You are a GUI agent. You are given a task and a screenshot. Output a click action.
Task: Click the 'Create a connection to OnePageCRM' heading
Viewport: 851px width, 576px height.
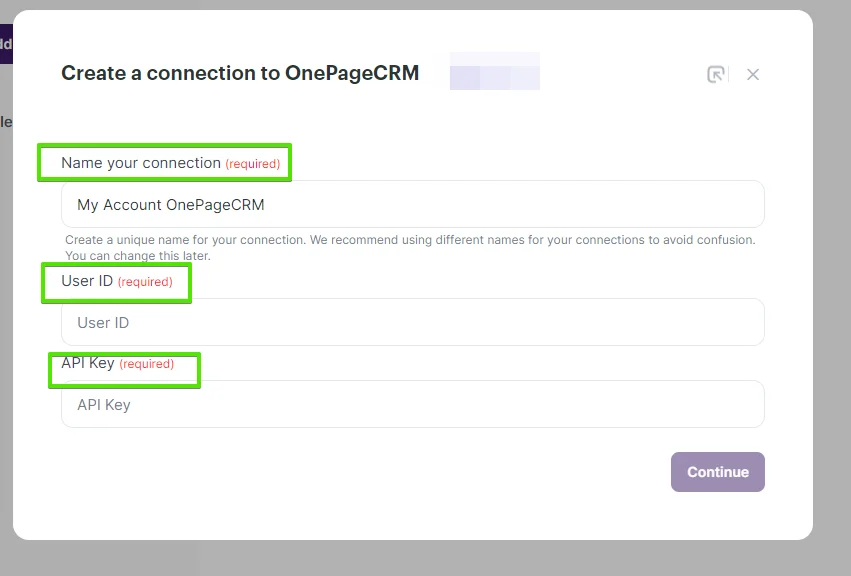tap(240, 73)
